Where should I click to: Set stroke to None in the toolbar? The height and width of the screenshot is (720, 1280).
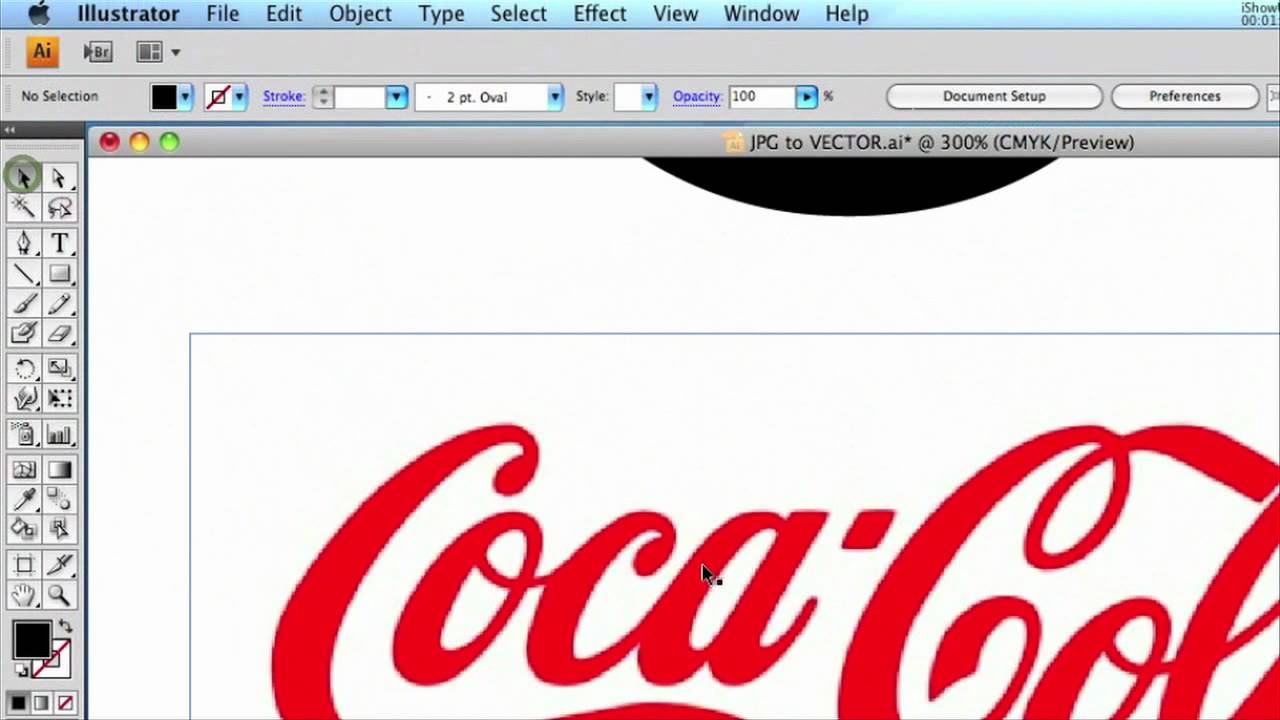click(x=65, y=703)
